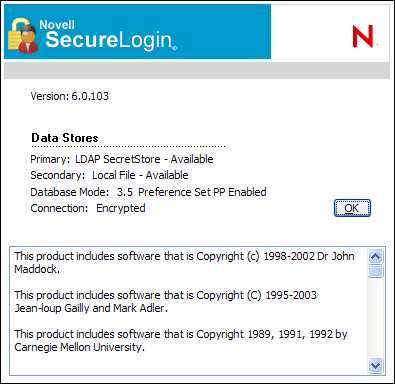Screen dimensions: 395x384
Task: Click the scrollbar up arrow
Action: (376, 256)
